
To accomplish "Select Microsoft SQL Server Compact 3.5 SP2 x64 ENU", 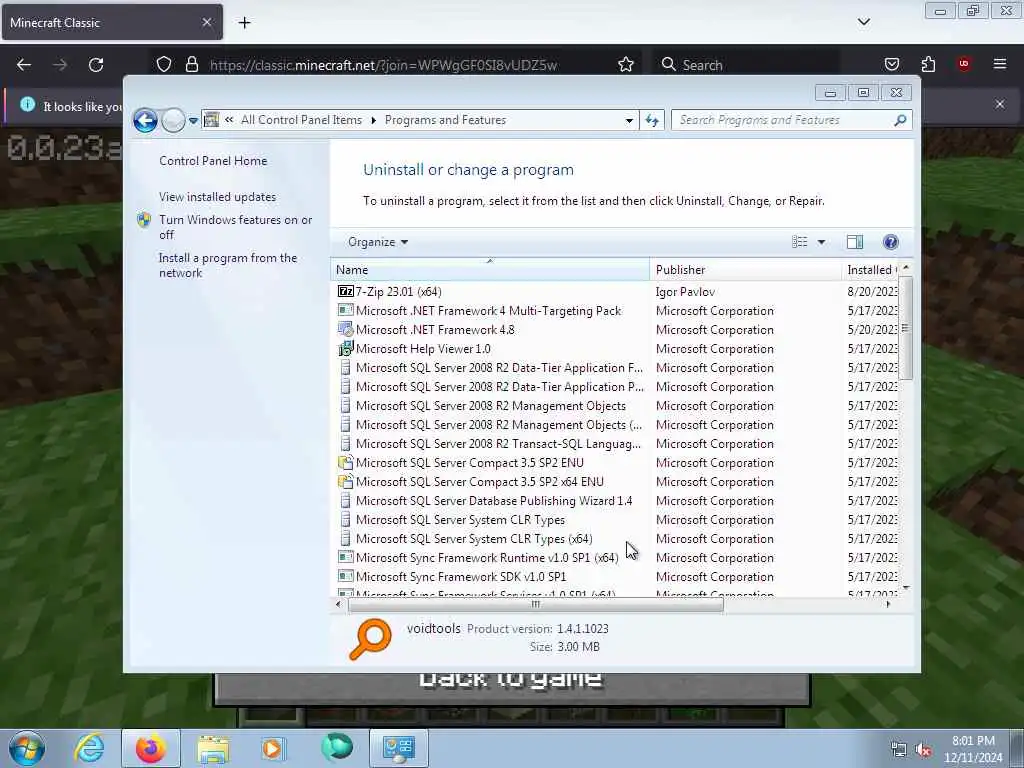I will (x=479, y=481).
